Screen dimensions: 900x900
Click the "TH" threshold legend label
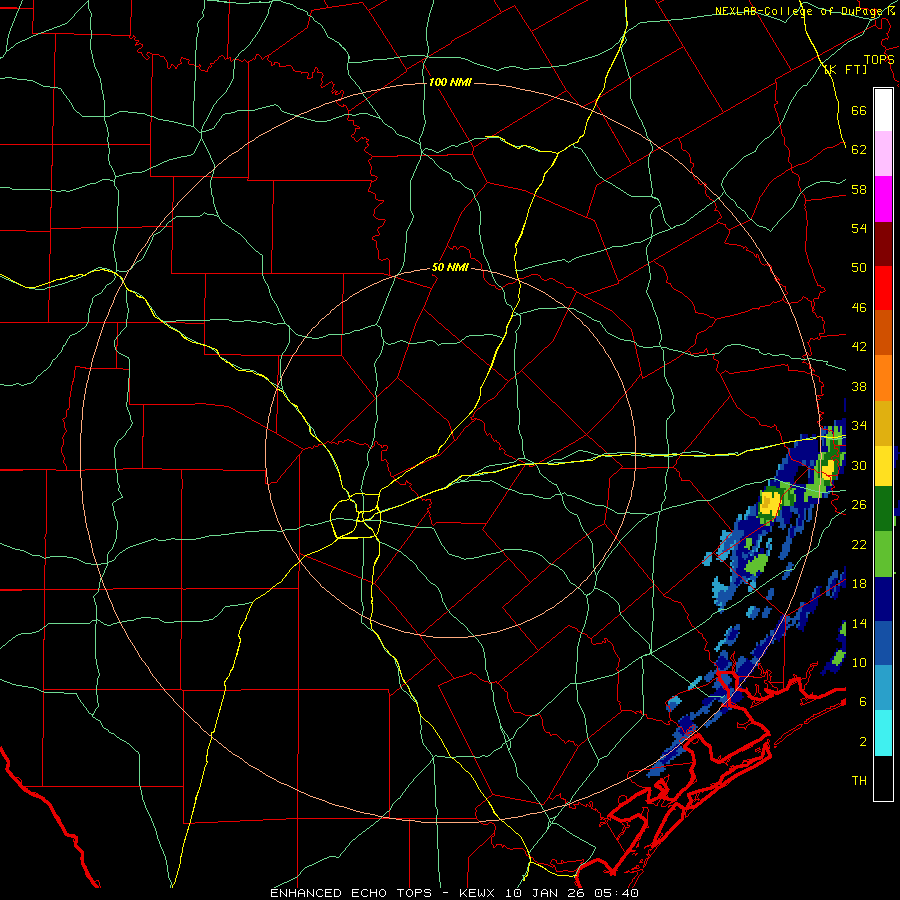tap(859, 781)
